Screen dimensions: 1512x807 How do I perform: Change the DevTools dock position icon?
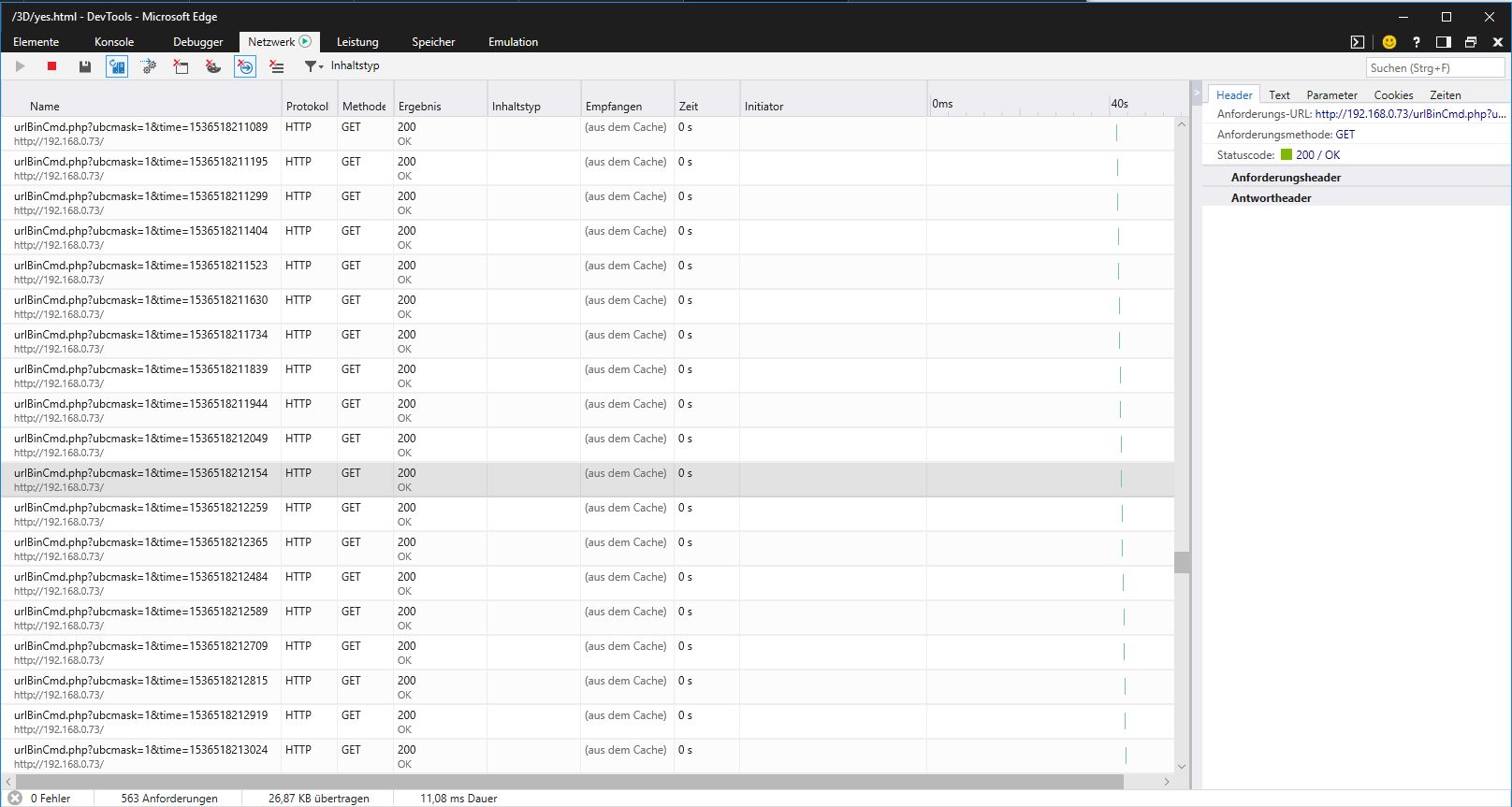(x=1444, y=42)
